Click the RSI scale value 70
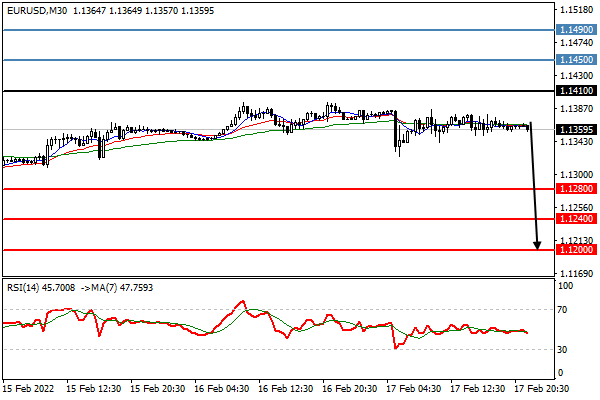 pyautogui.click(x=562, y=310)
